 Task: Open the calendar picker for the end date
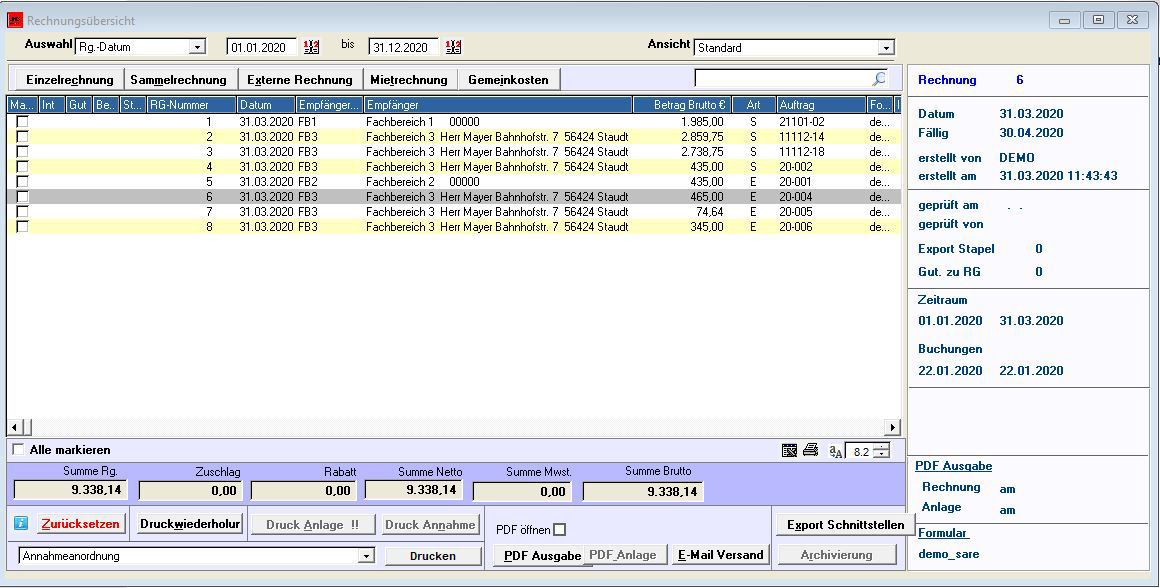tap(454, 47)
